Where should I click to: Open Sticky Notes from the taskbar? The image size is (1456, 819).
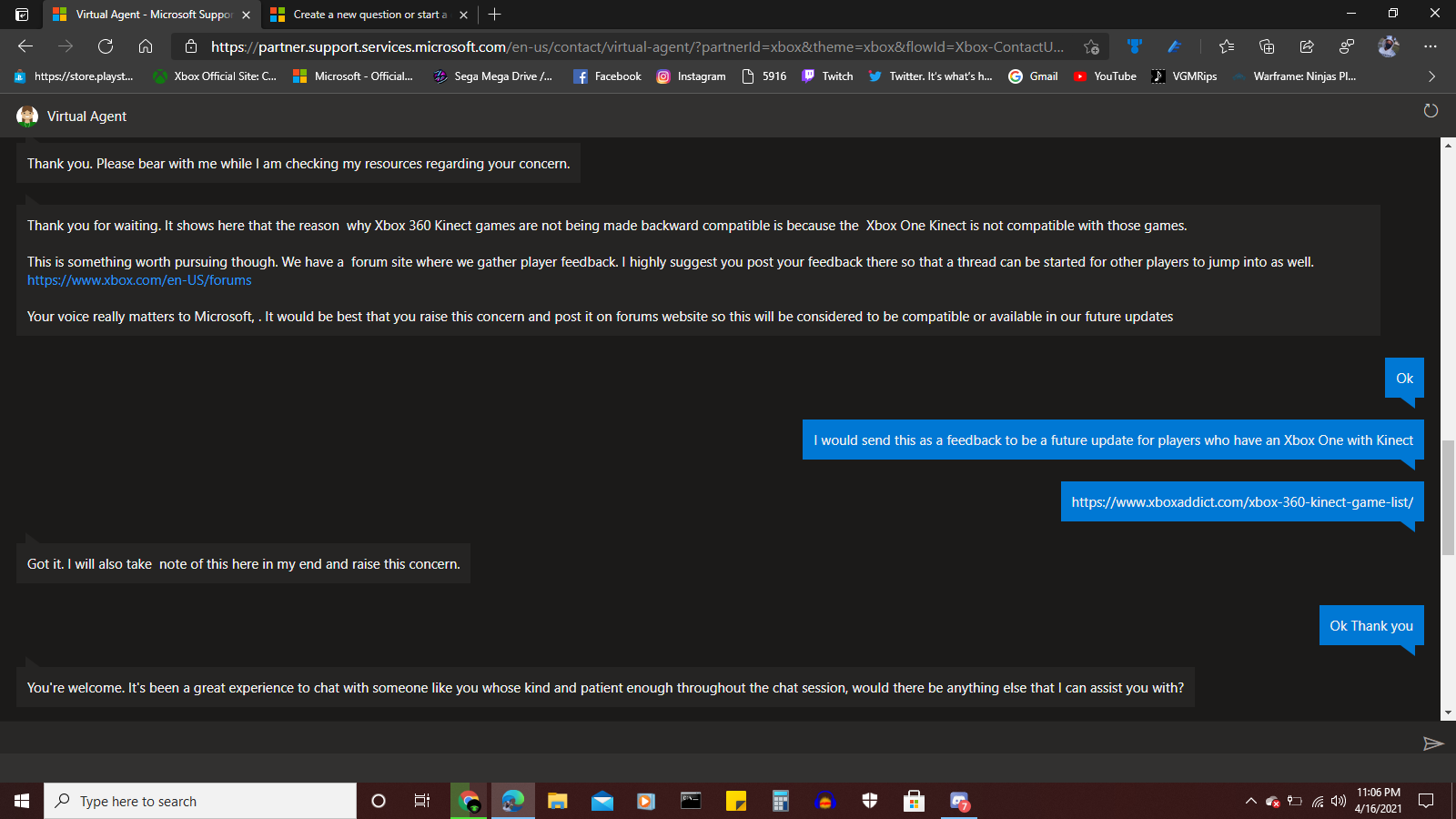point(735,801)
